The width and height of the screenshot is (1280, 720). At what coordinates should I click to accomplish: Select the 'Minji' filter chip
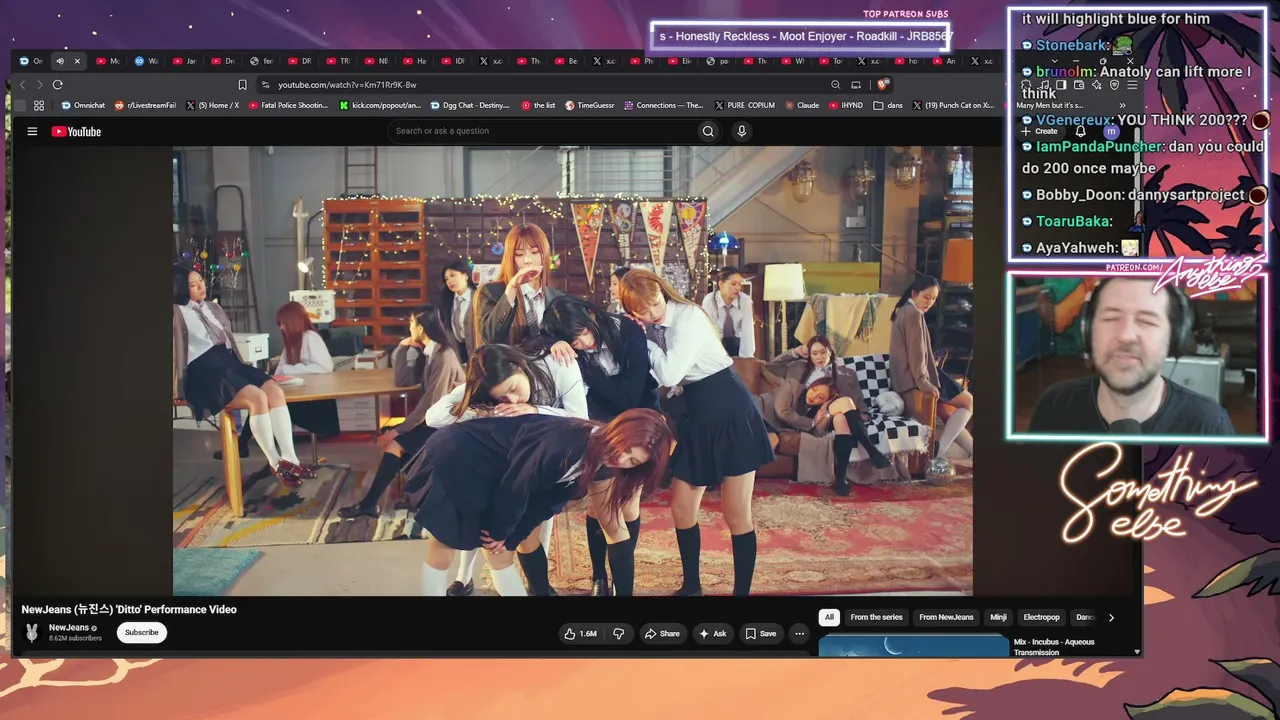tap(998, 617)
